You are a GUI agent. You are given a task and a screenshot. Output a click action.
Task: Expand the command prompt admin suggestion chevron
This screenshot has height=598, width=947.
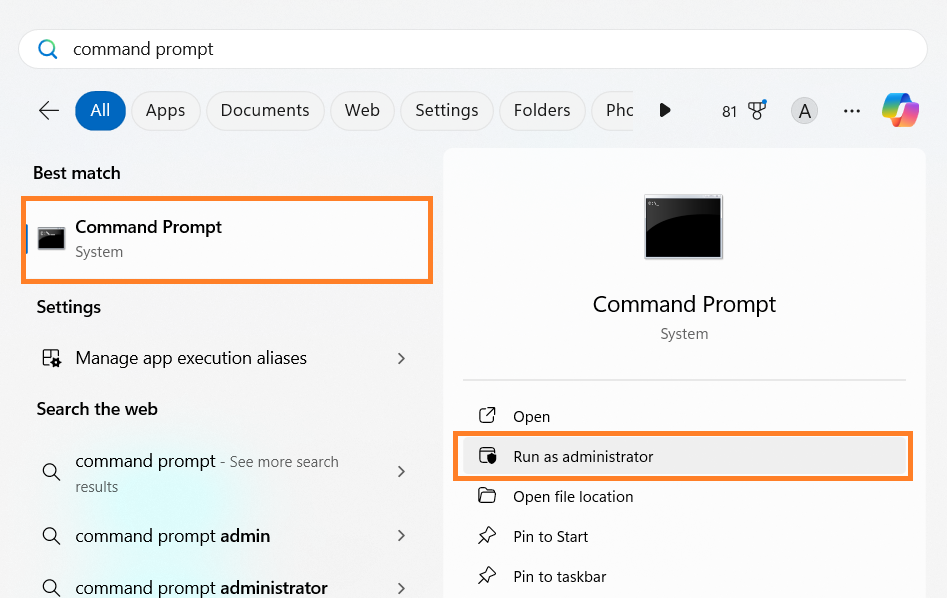(401, 536)
